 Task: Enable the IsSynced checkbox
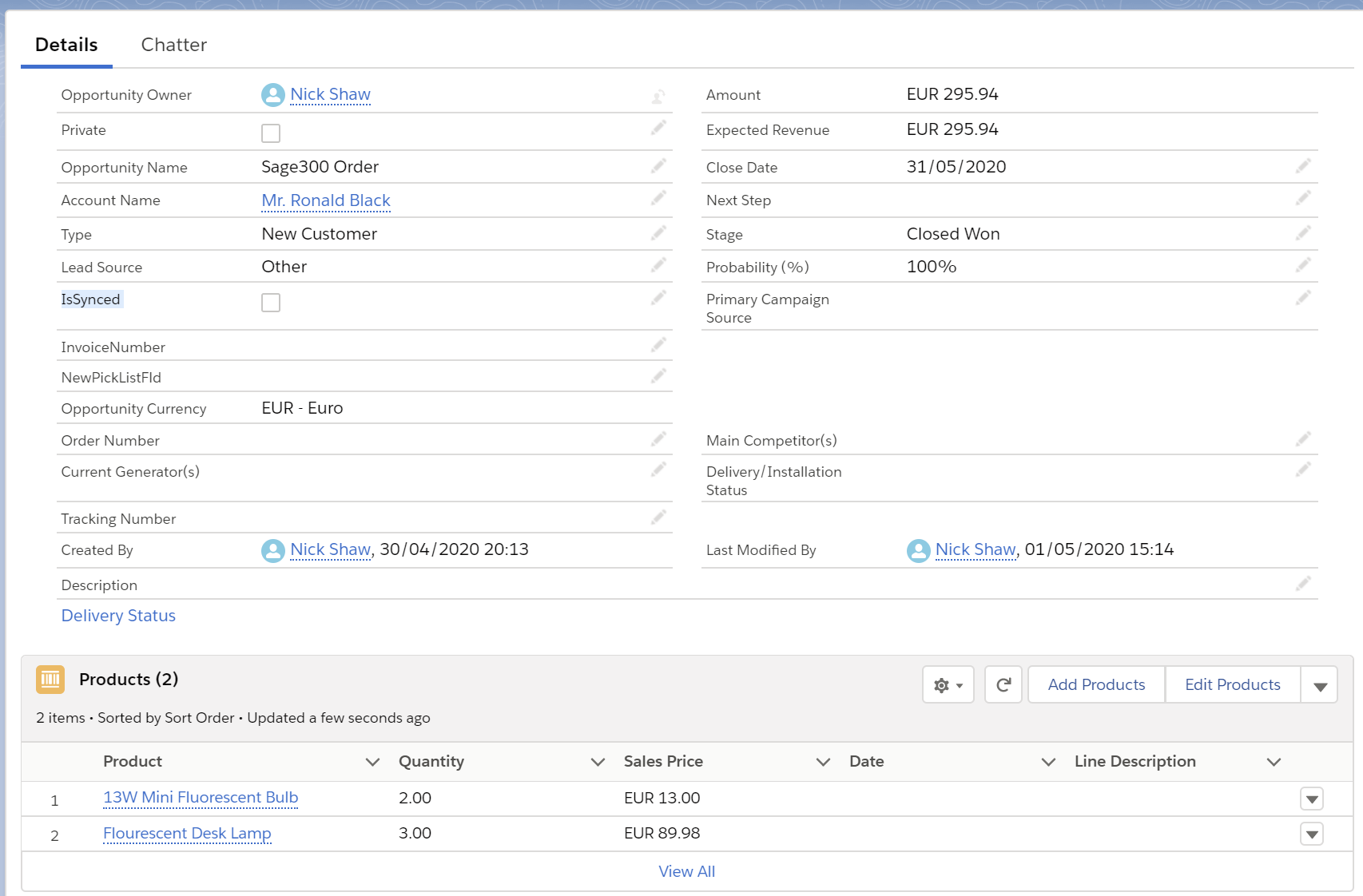(x=271, y=303)
